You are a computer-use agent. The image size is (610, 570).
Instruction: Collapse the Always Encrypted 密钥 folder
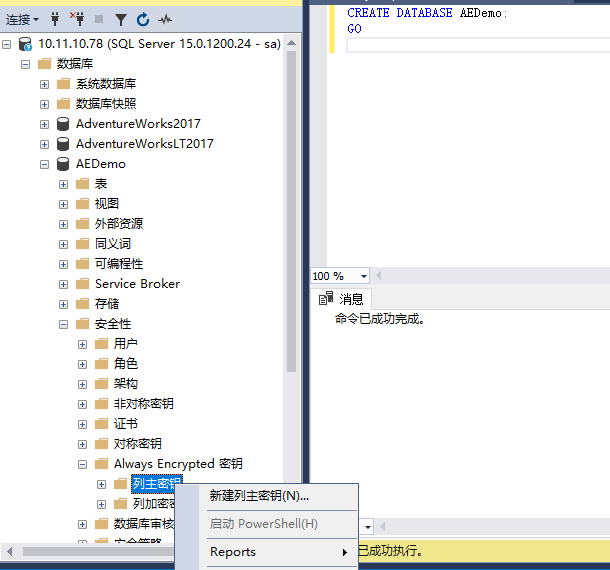[82, 465]
